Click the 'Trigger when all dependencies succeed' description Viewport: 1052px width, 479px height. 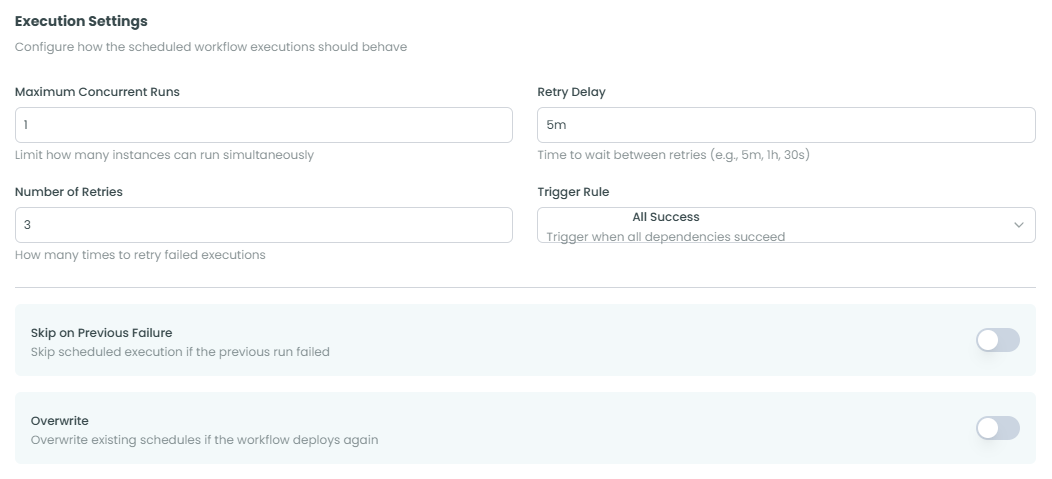665,237
